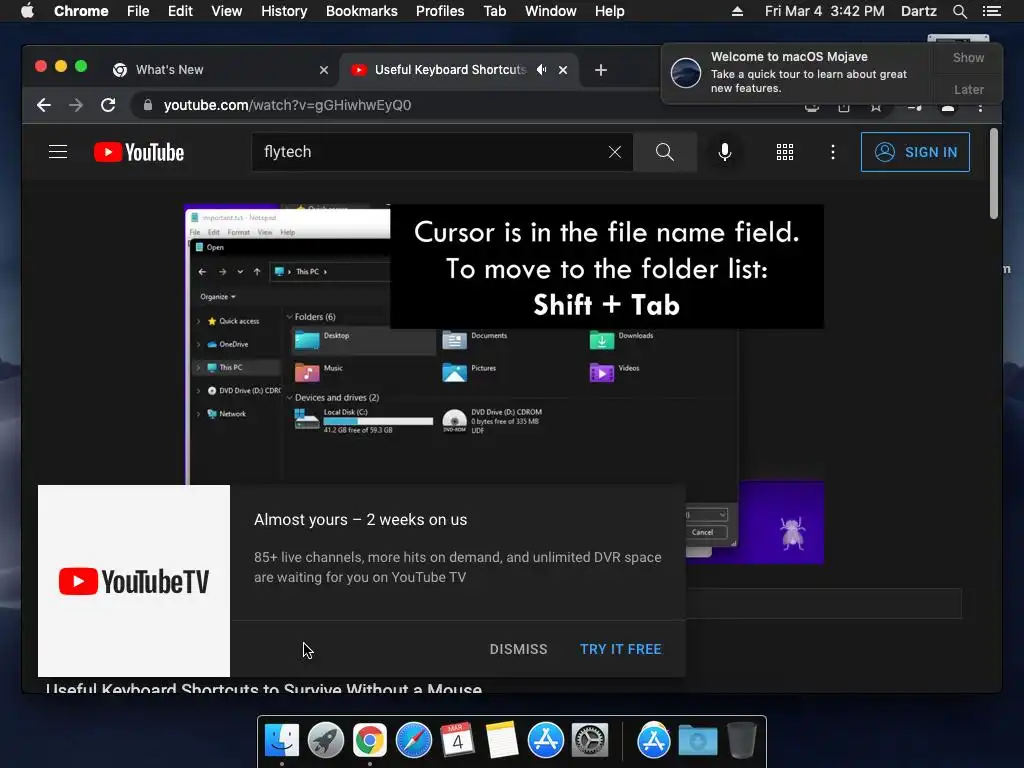This screenshot has height=768, width=1024.
Task: Click the page vertical scrollbar
Action: tap(994, 174)
